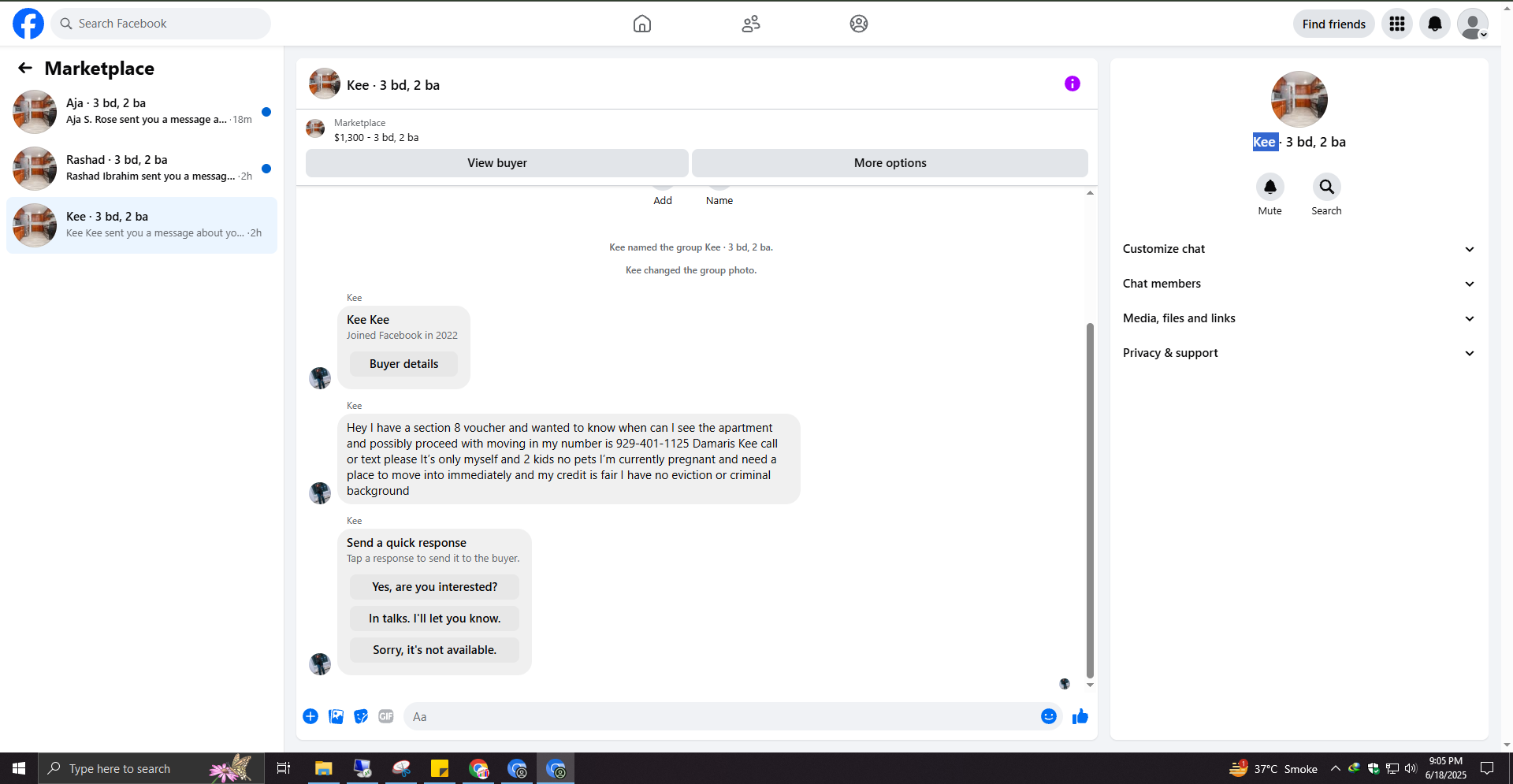1513x784 pixels.
Task: Open the Aja 3 bd, 2 ba conversation
Action: (x=142, y=112)
